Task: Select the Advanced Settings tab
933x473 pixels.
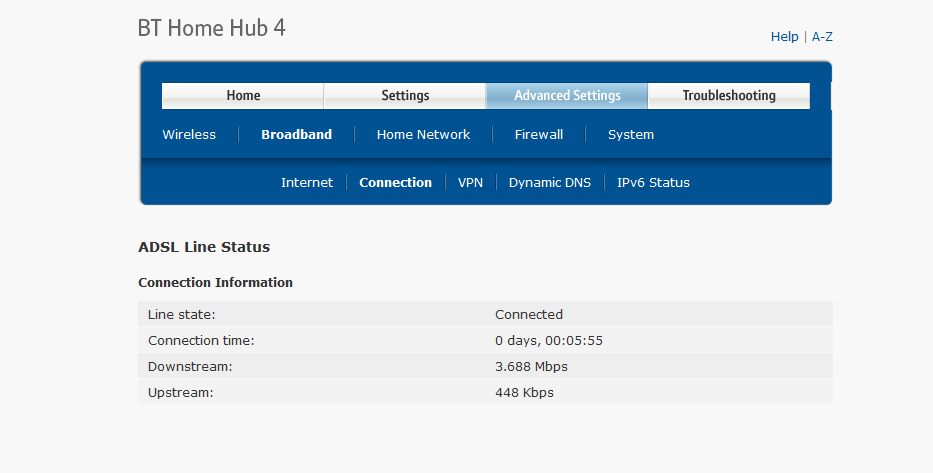Action: click(x=567, y=96)
